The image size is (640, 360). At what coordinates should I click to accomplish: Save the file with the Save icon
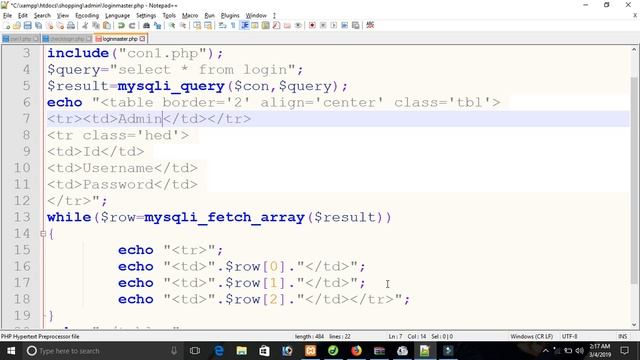(x=27, y=25)
